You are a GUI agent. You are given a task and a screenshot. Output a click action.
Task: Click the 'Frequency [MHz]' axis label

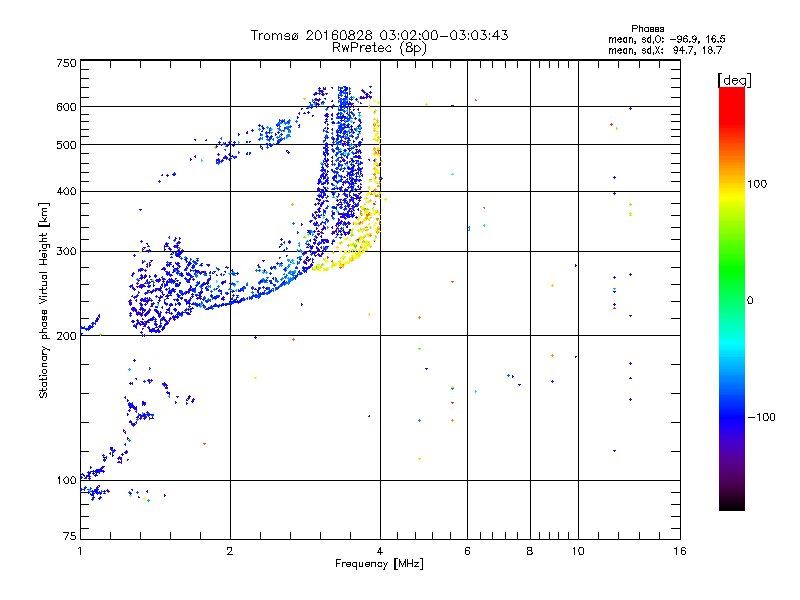click(379, 564)
